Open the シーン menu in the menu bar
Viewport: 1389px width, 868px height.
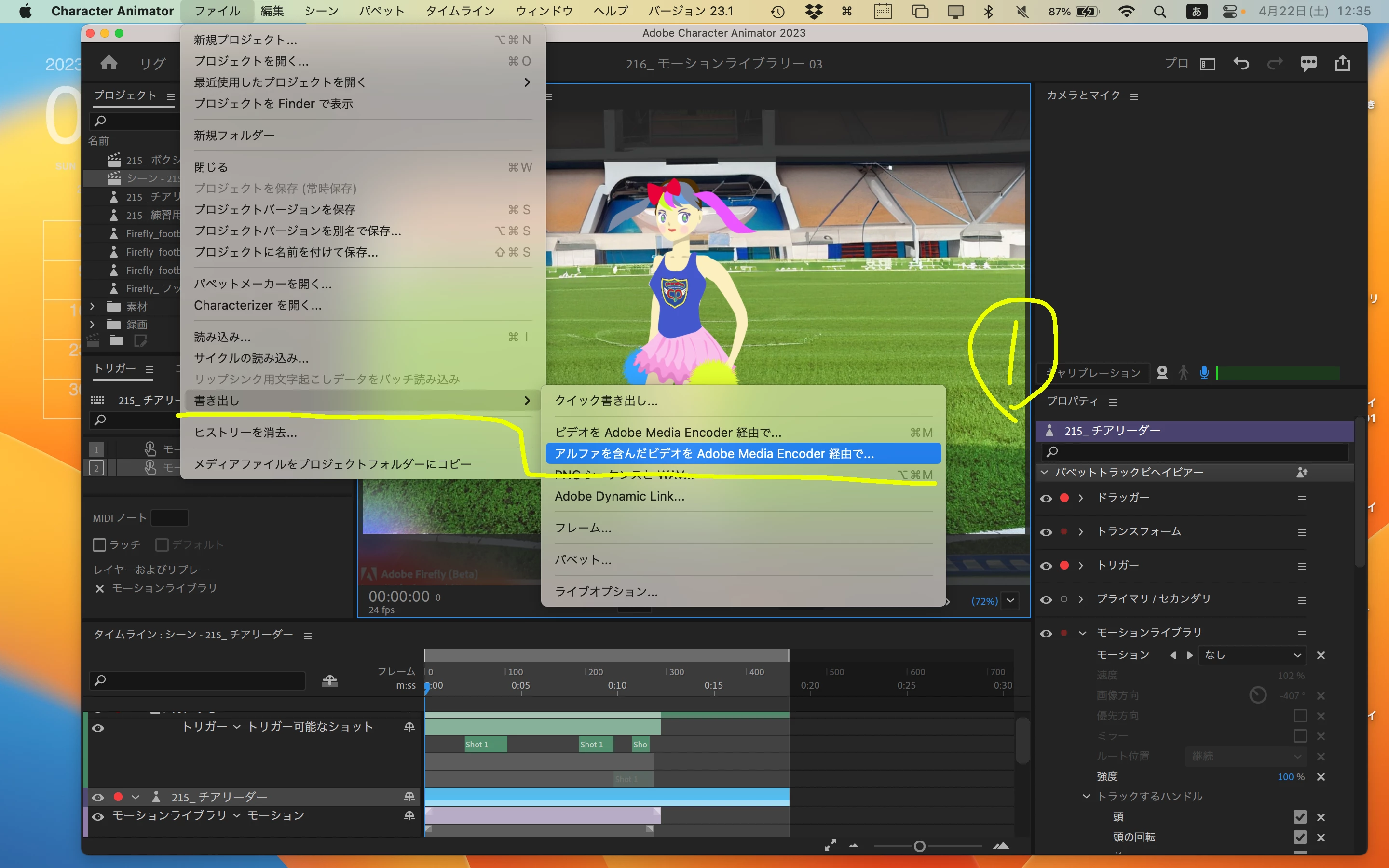pos(321,12)
